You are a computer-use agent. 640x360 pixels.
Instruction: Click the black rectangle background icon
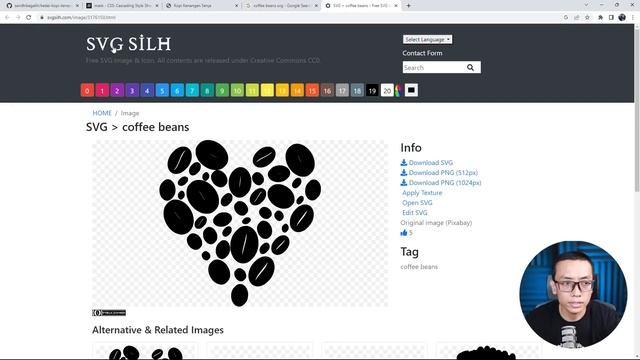411,90
